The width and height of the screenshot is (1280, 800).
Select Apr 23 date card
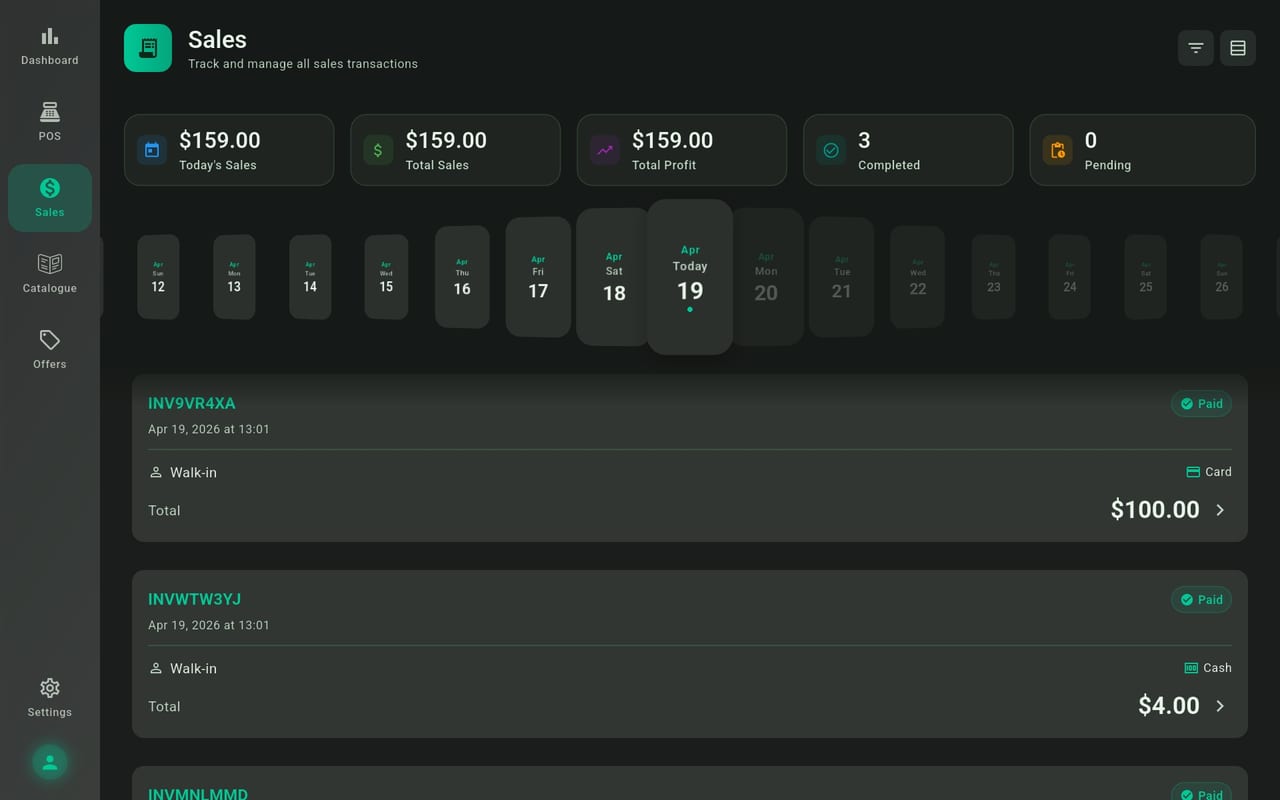994,277
